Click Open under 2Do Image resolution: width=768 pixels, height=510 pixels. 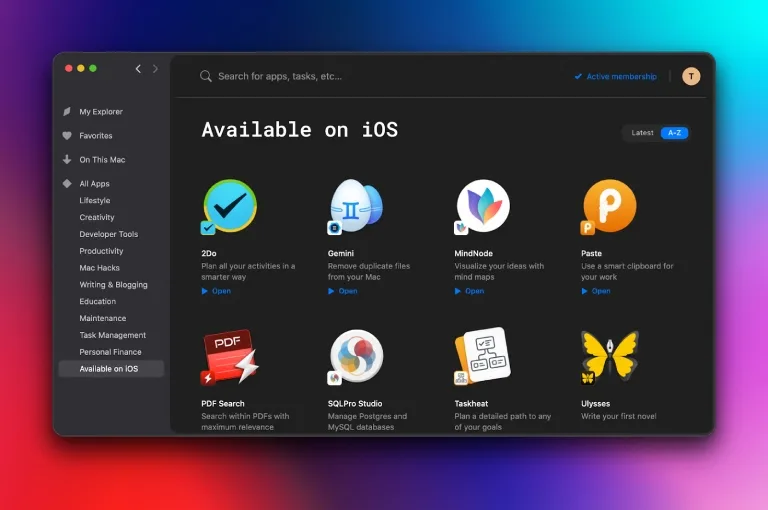[x=221, y=291]
